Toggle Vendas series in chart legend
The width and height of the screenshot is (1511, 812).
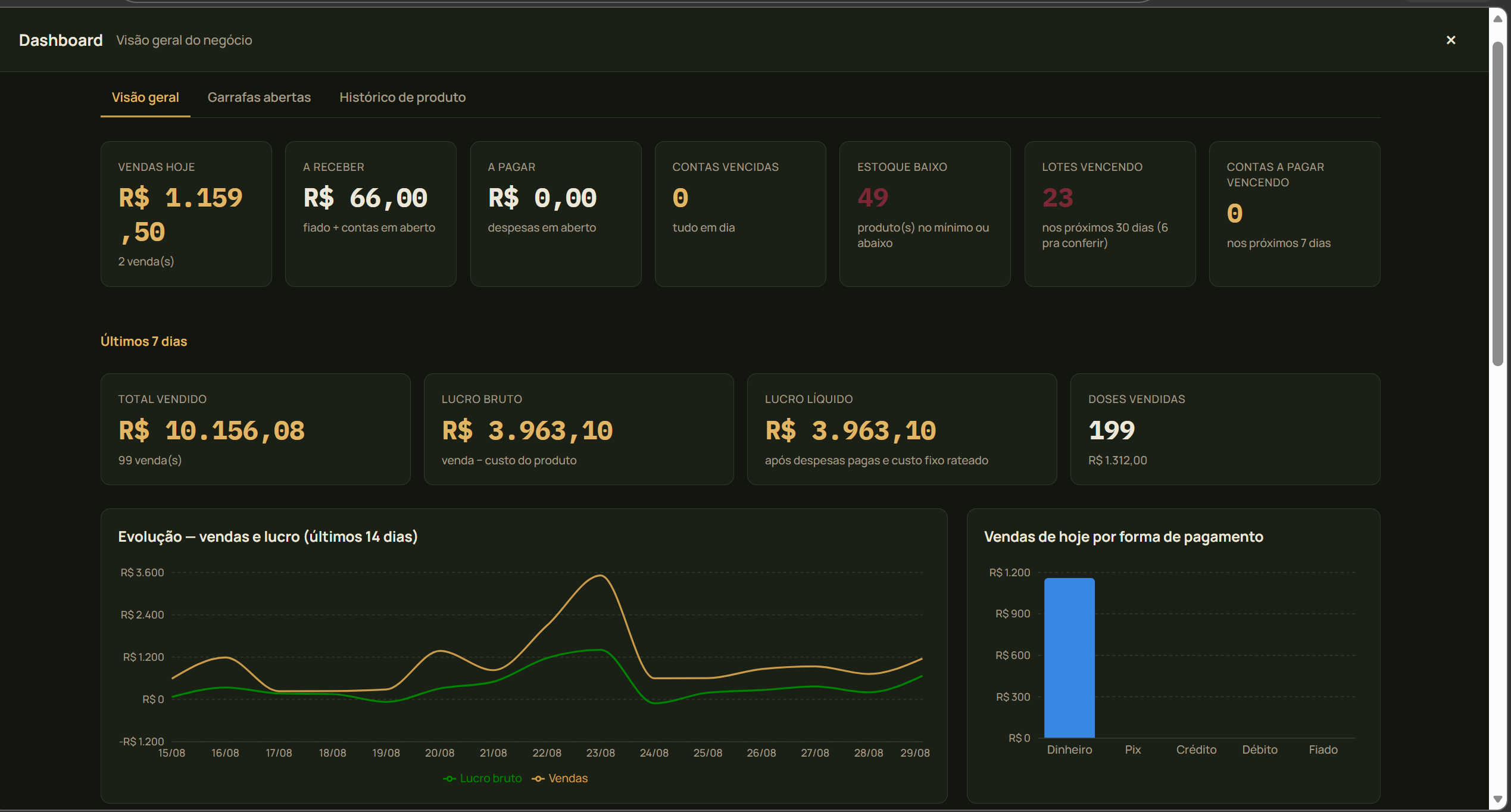560,778
